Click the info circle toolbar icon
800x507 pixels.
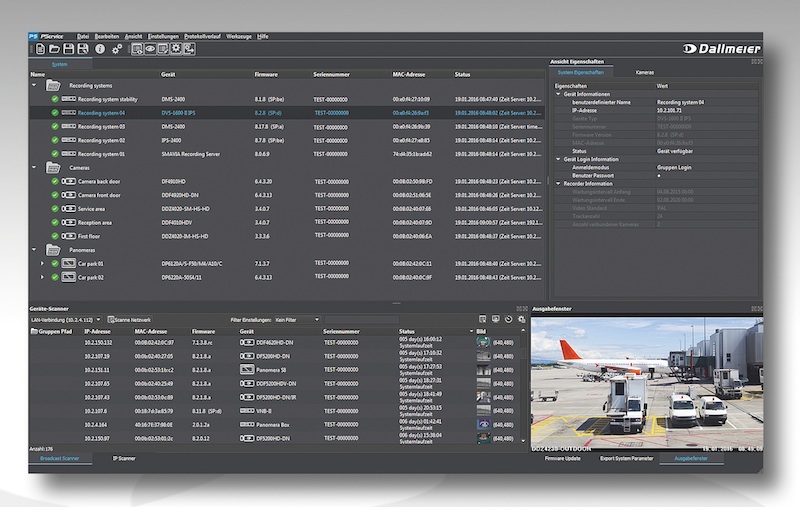[99, 48]
